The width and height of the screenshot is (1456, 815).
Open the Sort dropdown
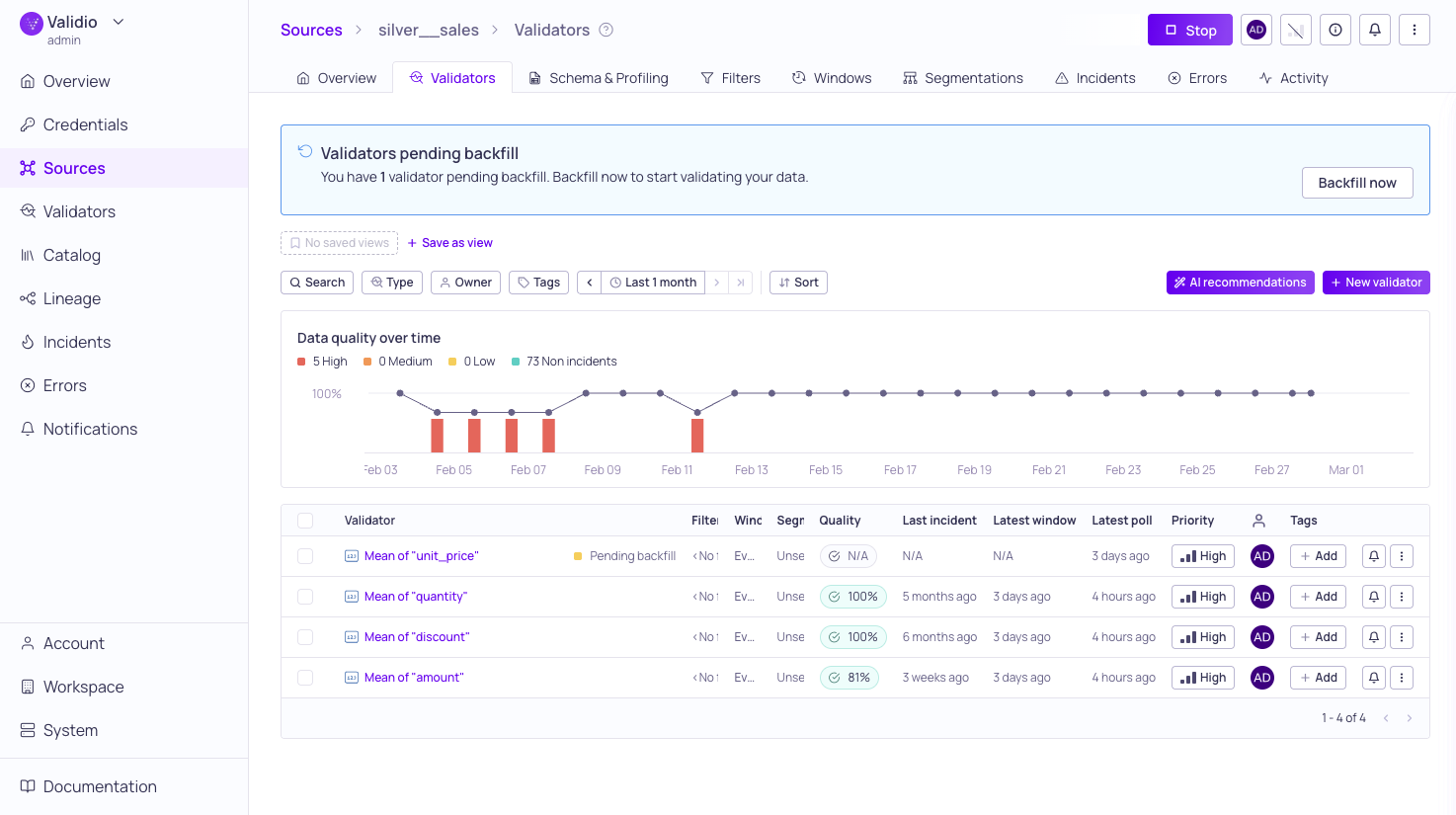click(x=798, y=283)
